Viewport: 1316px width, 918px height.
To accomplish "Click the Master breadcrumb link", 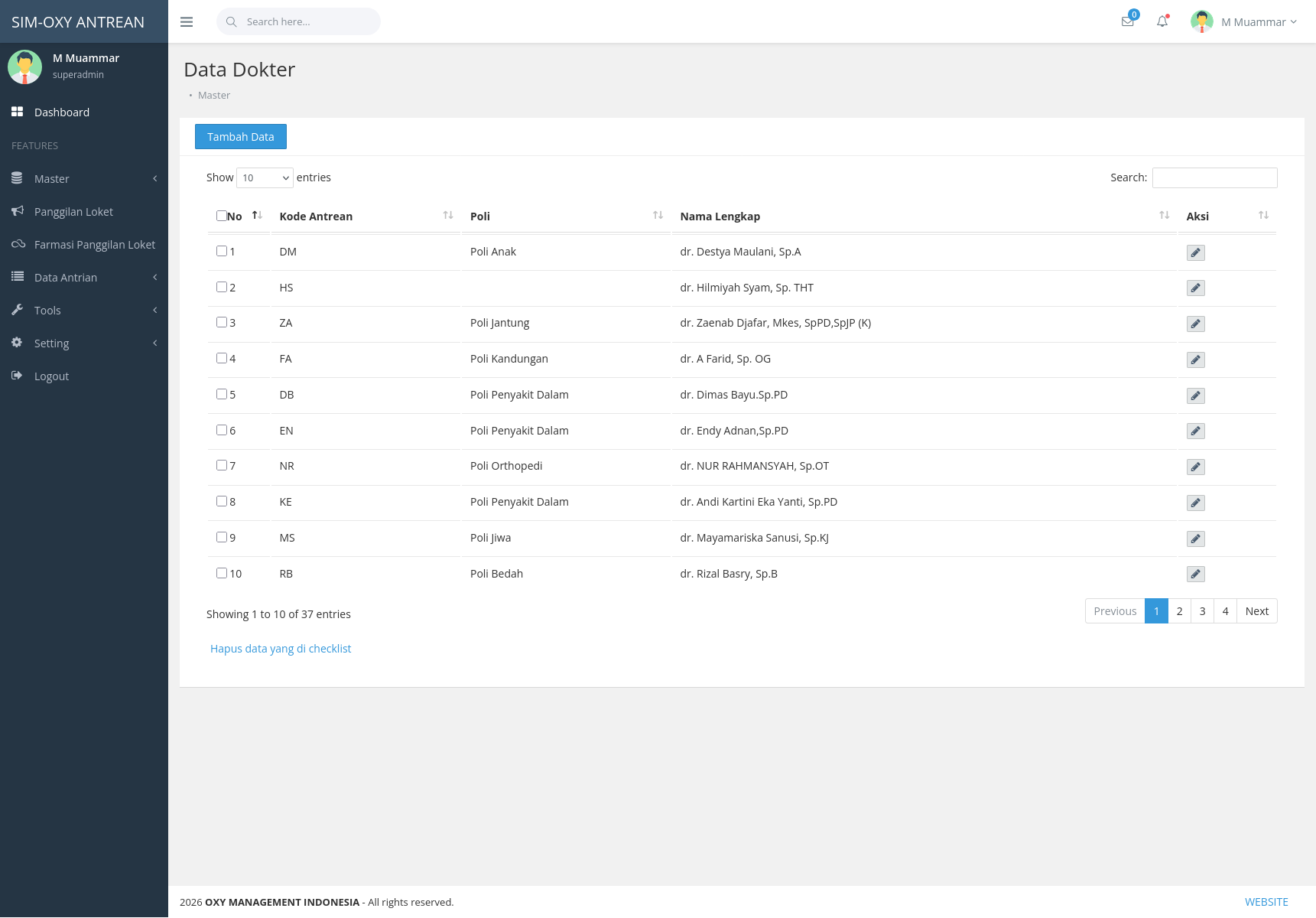I will (214, 96).
